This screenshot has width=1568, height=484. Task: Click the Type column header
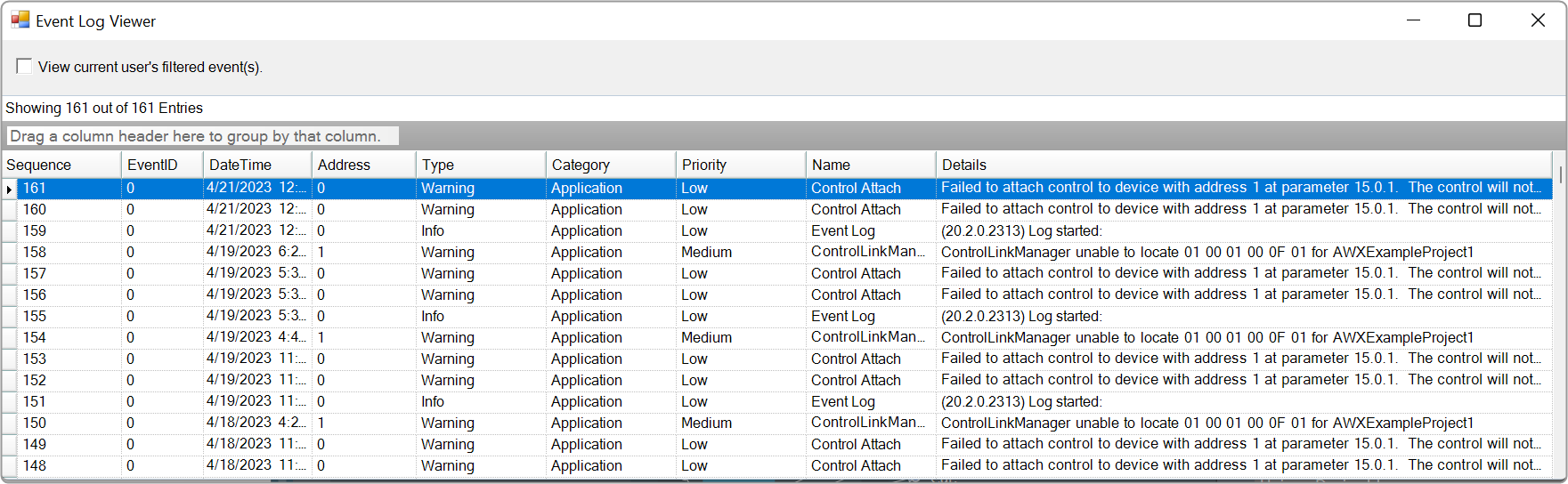click(x=481, y=165)
